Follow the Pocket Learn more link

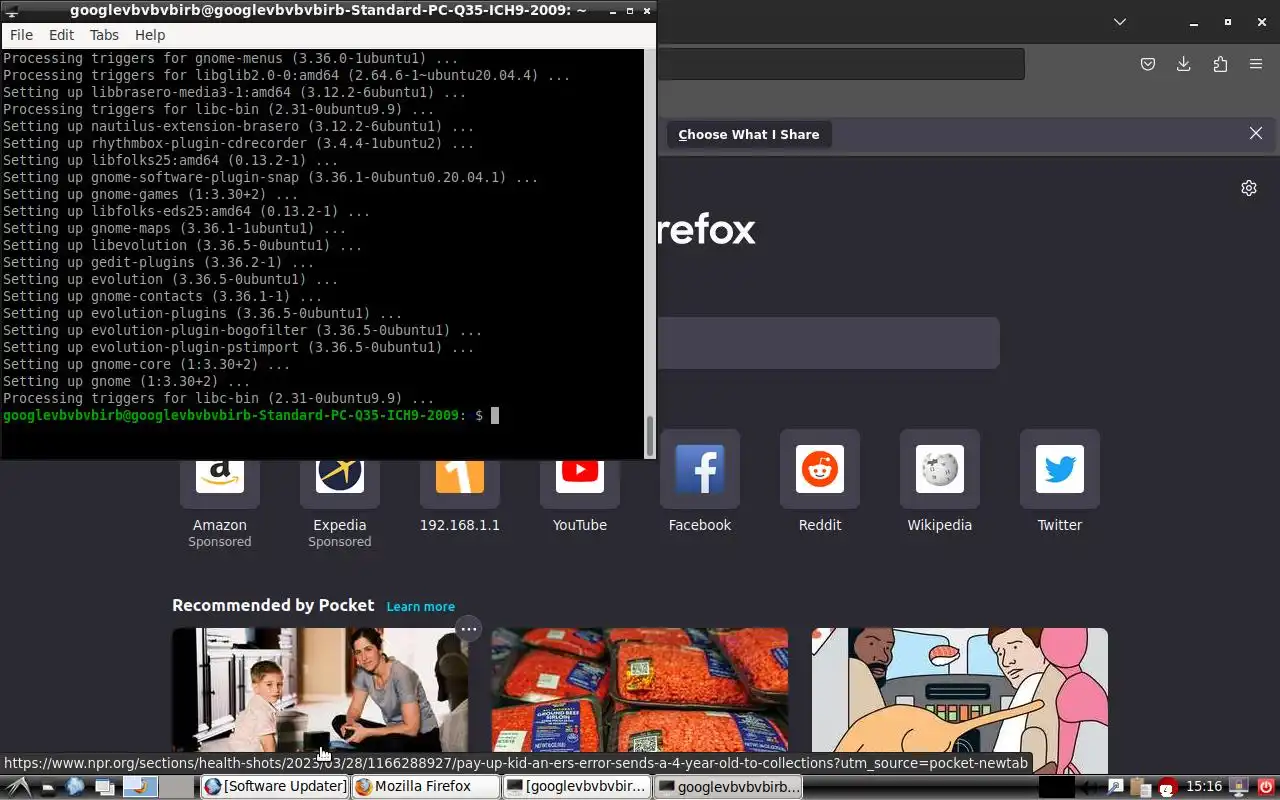(x=421, y=607)
